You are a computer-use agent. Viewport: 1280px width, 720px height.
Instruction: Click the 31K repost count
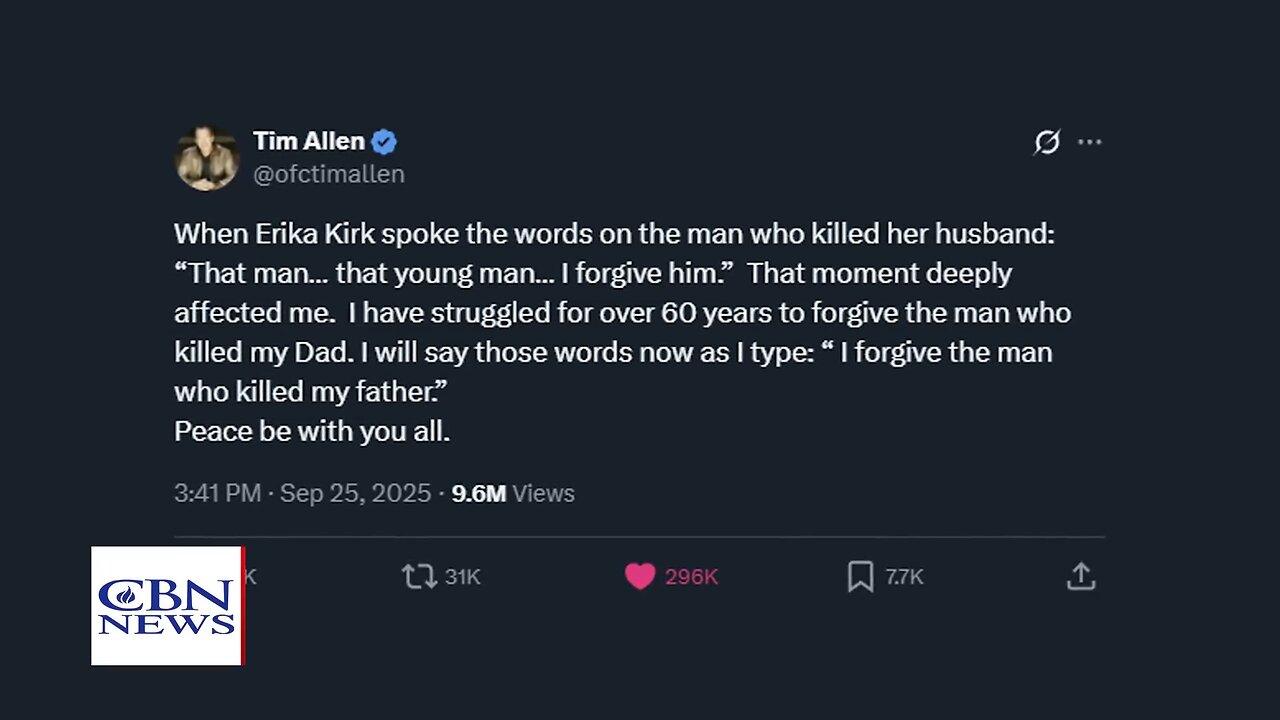[x=463, y=577]
